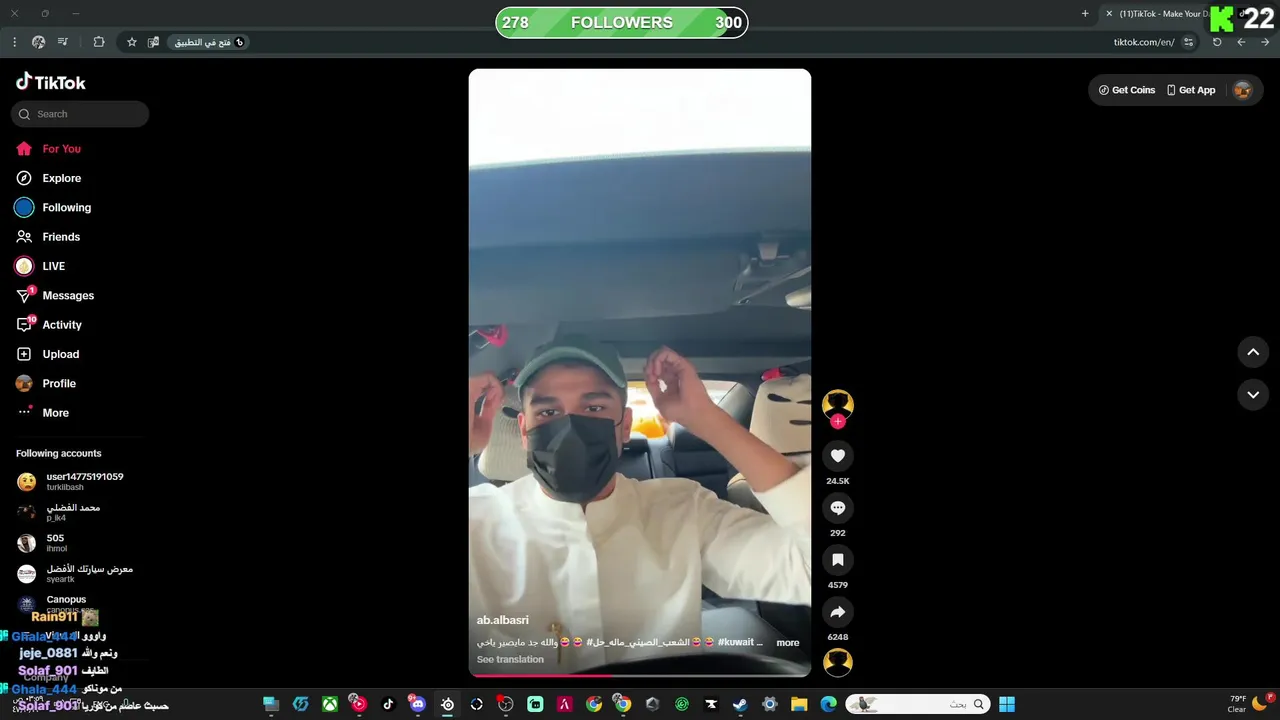This screenshot has height=720, width=1280.
Task: Open the spinning sound disc icon
Action: coord(838,662)
